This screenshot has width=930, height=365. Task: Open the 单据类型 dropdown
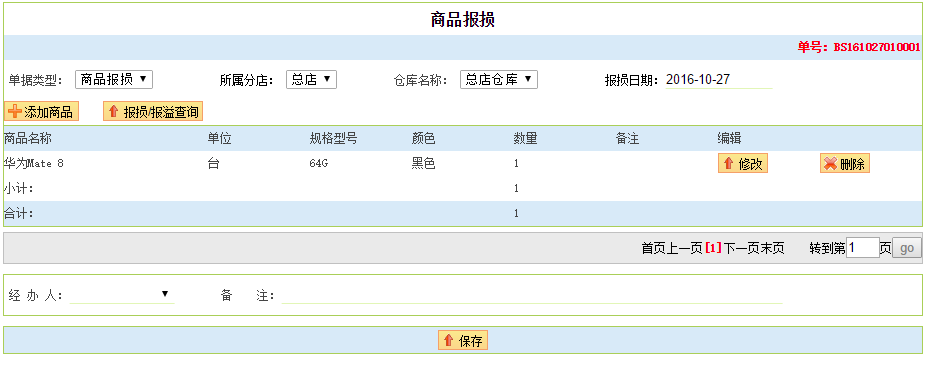(114, 80)
